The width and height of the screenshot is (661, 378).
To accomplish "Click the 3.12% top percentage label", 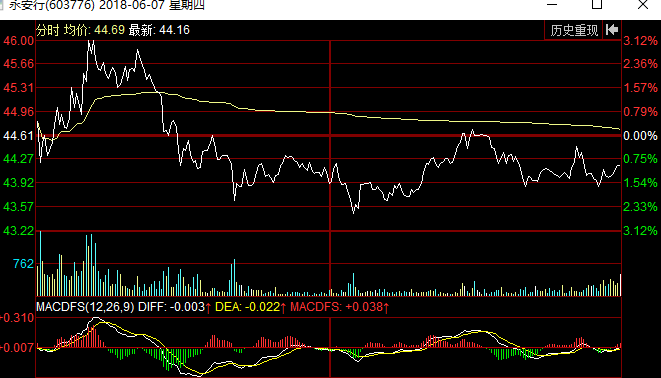I will [640, 41].
